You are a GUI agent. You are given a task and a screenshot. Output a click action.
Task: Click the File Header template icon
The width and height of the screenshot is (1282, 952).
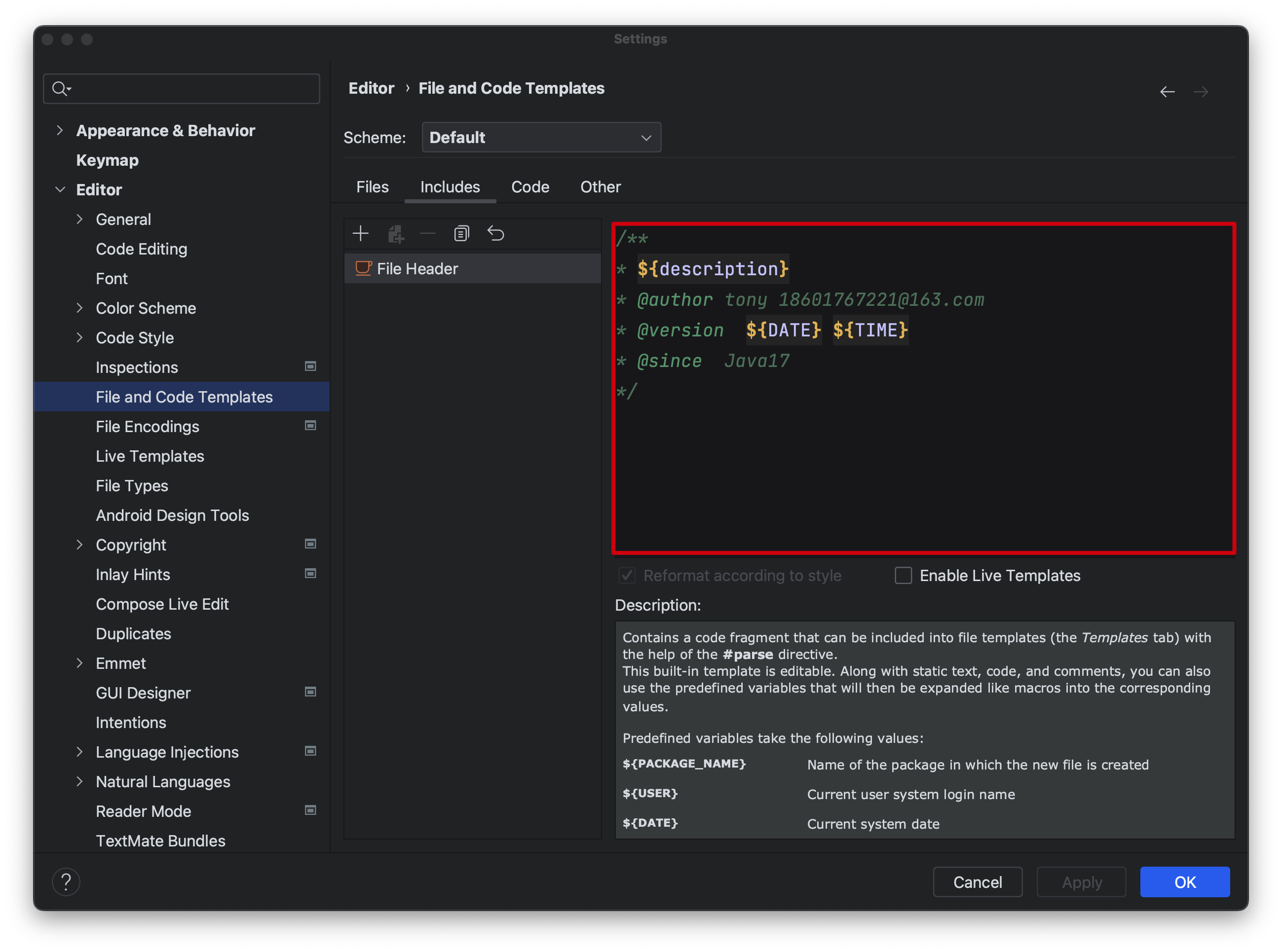(x=363, y=268)
